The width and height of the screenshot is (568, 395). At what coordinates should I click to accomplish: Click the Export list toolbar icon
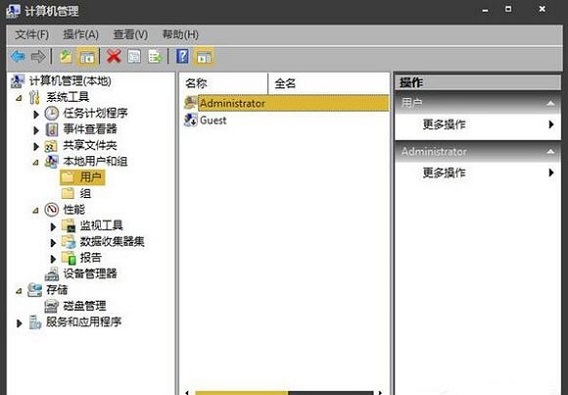coord(155,57)
